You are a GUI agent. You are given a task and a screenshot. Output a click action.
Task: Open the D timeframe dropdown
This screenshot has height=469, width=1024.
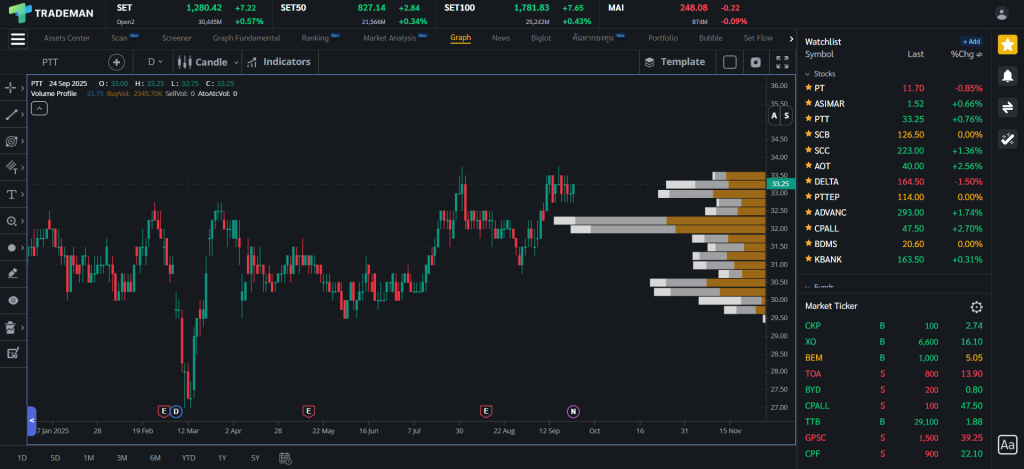[x=155, y=62]
